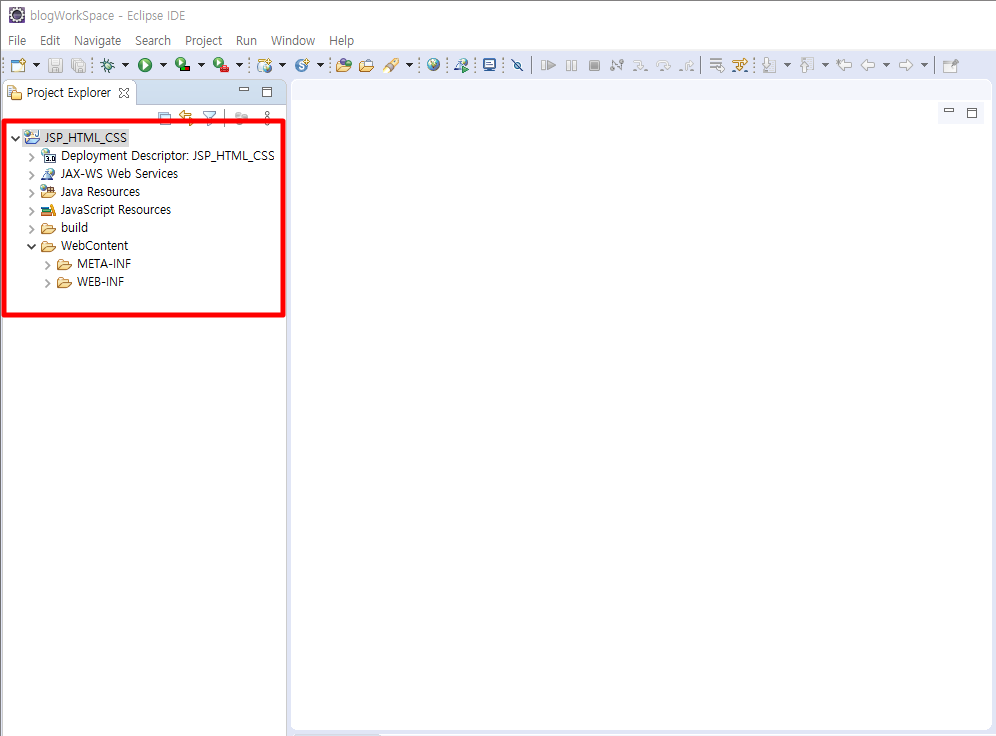This screenshot has height=736, width=996.
Task: Select the Project Explorer tab
Action: click(68, 93)
